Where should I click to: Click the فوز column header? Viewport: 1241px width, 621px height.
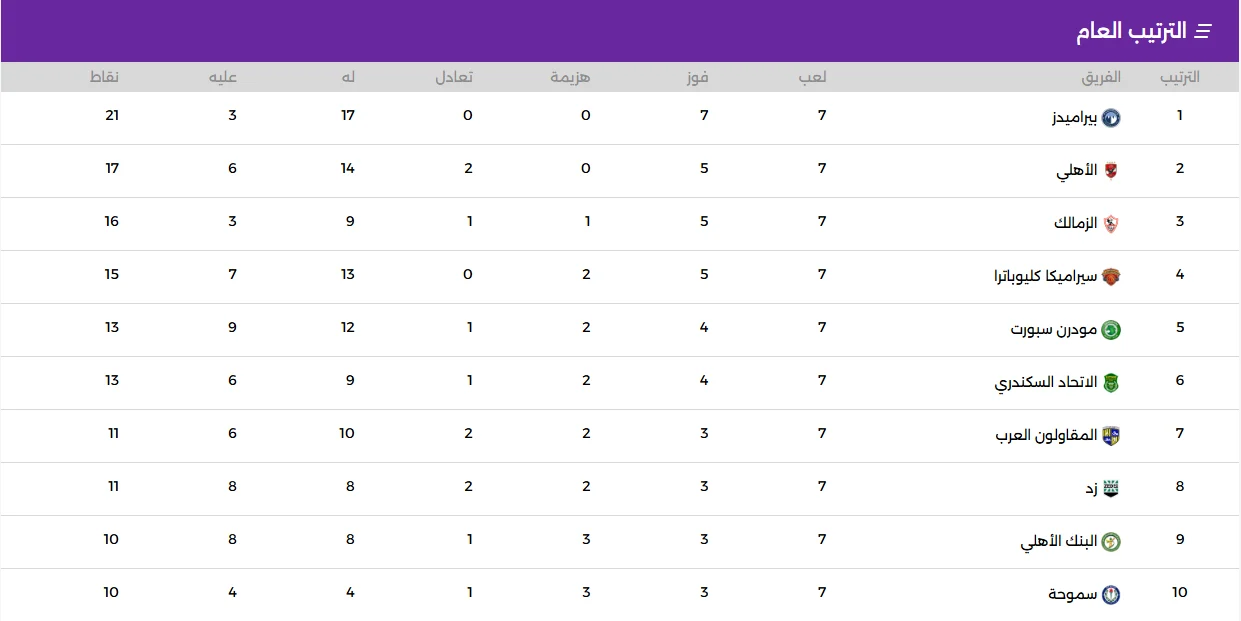[699, 77]
